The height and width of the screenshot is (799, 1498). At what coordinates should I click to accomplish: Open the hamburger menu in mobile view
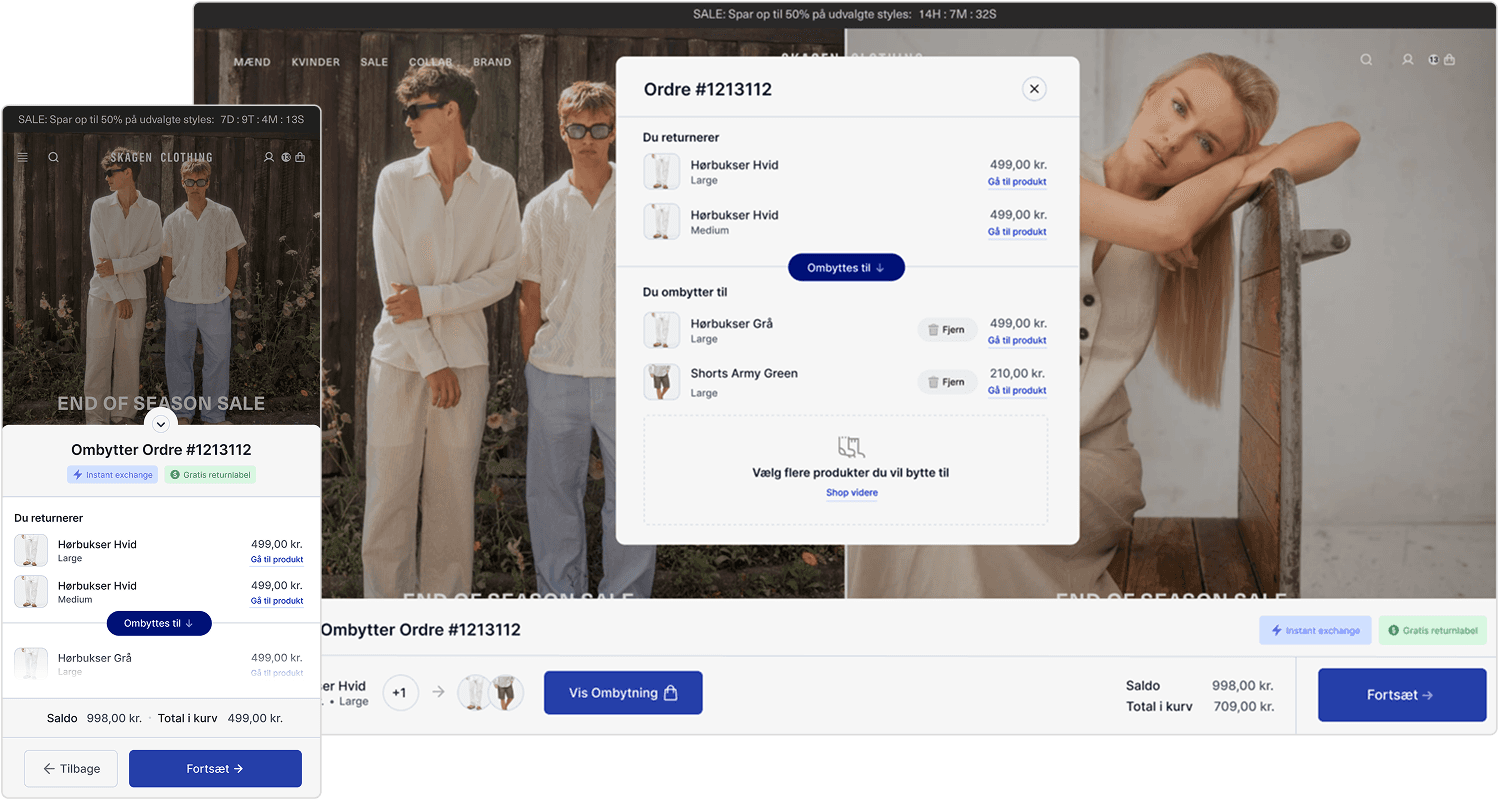[23, 157]
